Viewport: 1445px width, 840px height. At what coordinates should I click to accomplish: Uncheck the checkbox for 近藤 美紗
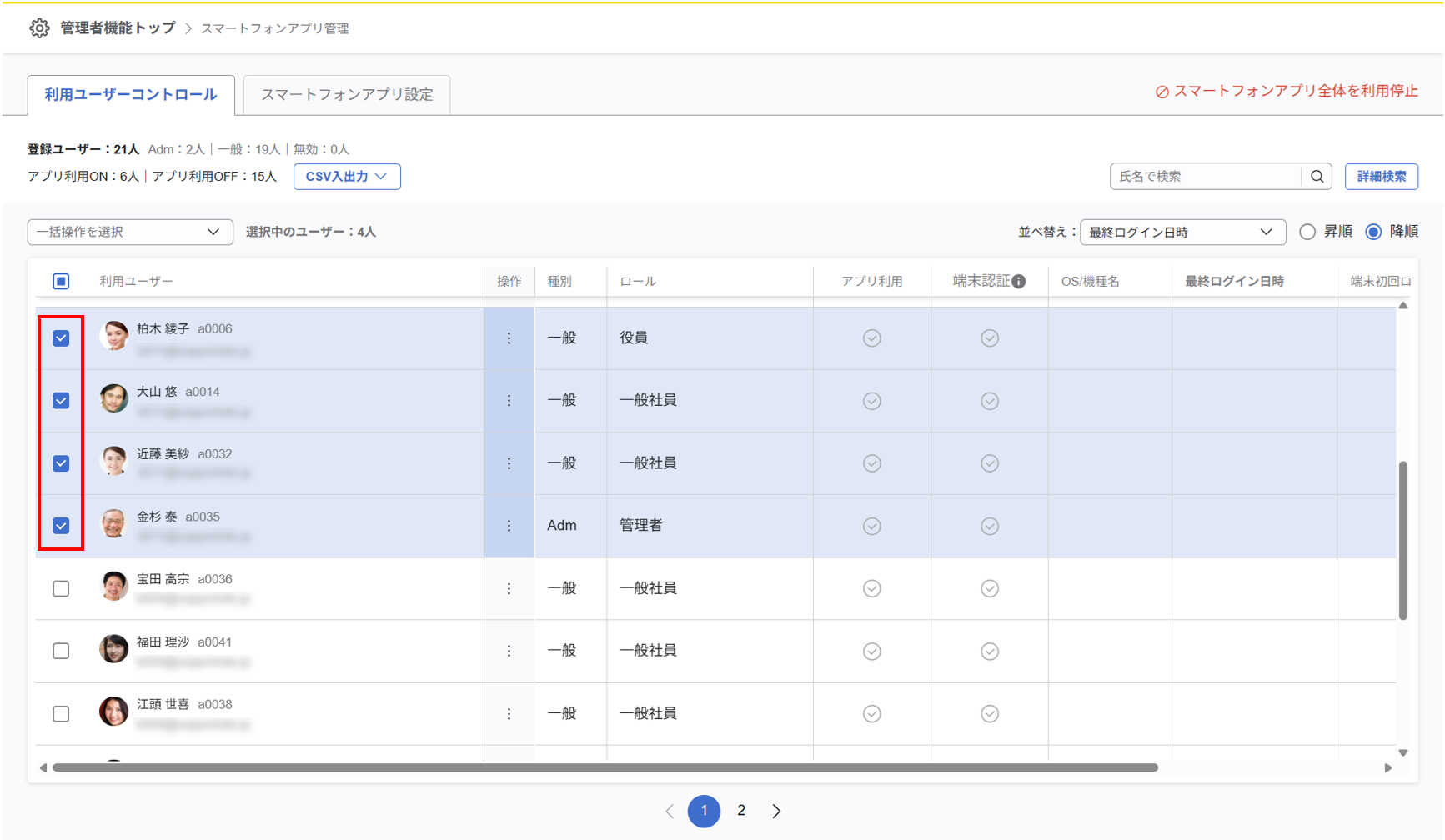point(61,463)
